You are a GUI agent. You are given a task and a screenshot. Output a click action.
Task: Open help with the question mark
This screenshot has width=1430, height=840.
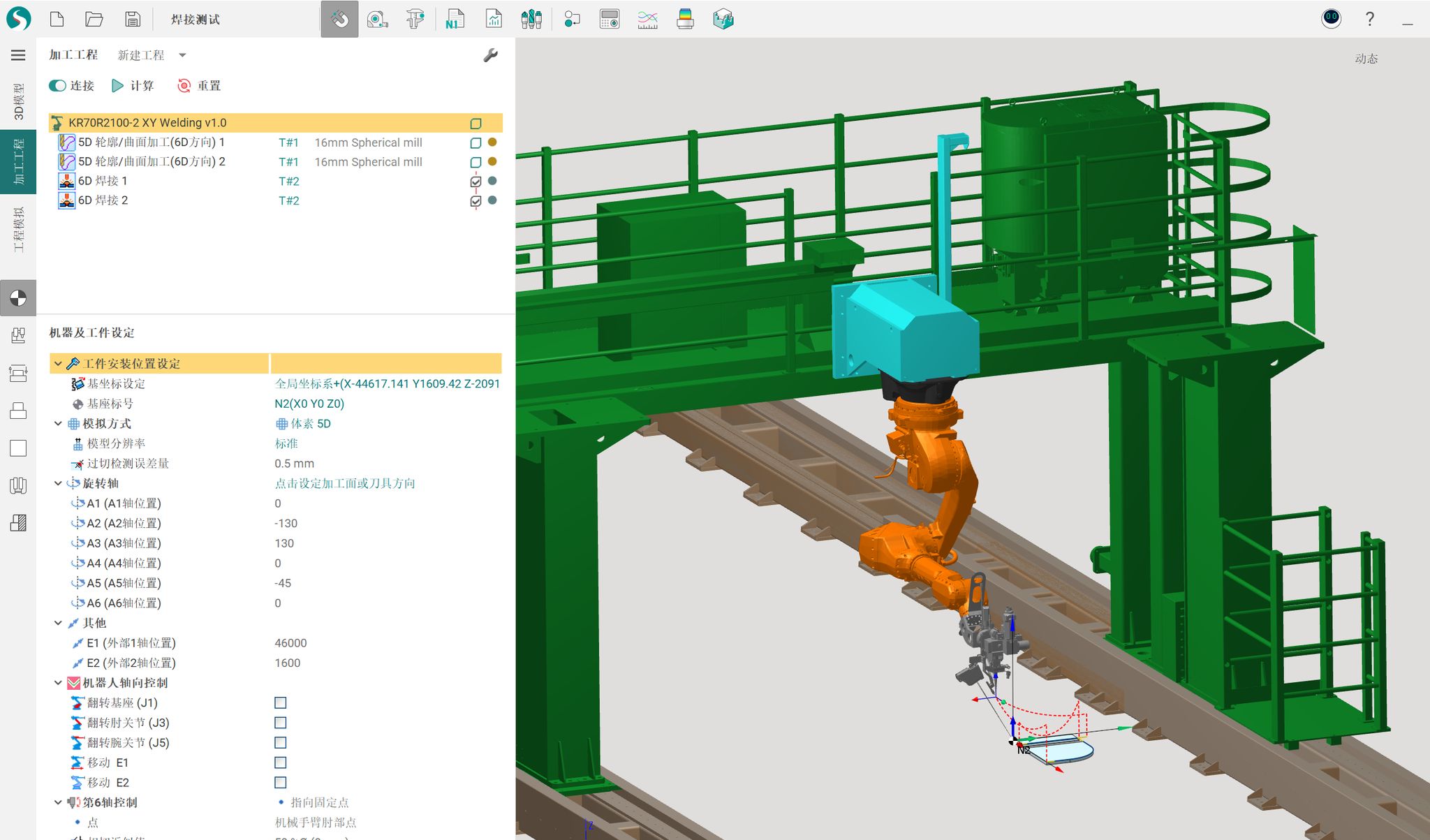[x=1370, y=19]
